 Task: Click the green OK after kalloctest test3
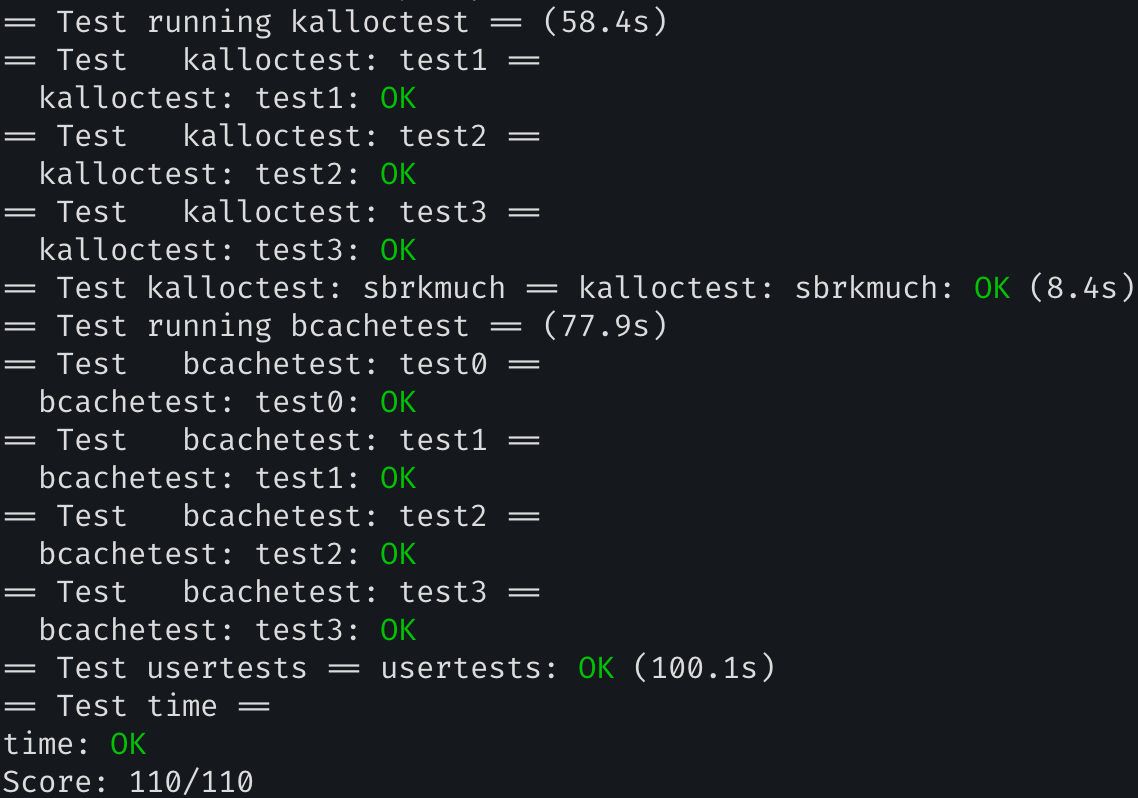[x=398, y=250]
